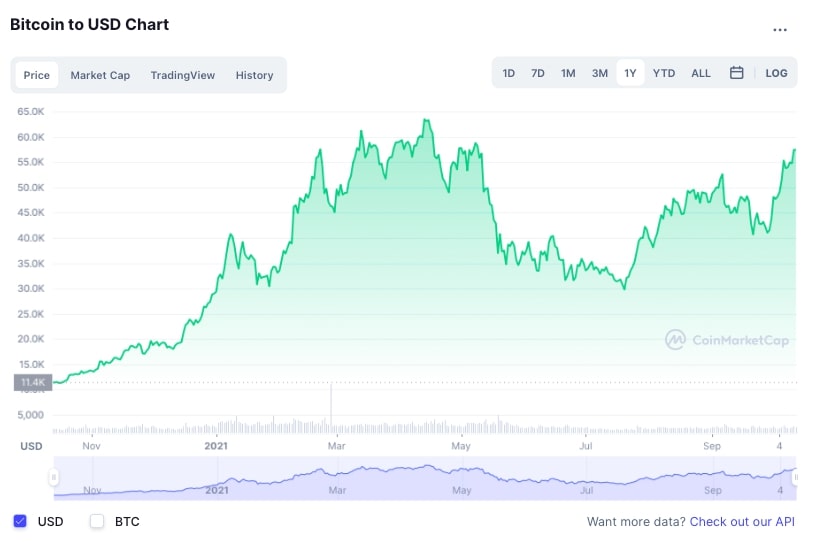
Task: Set time range to 1D
Action: [x=508, y=73]
